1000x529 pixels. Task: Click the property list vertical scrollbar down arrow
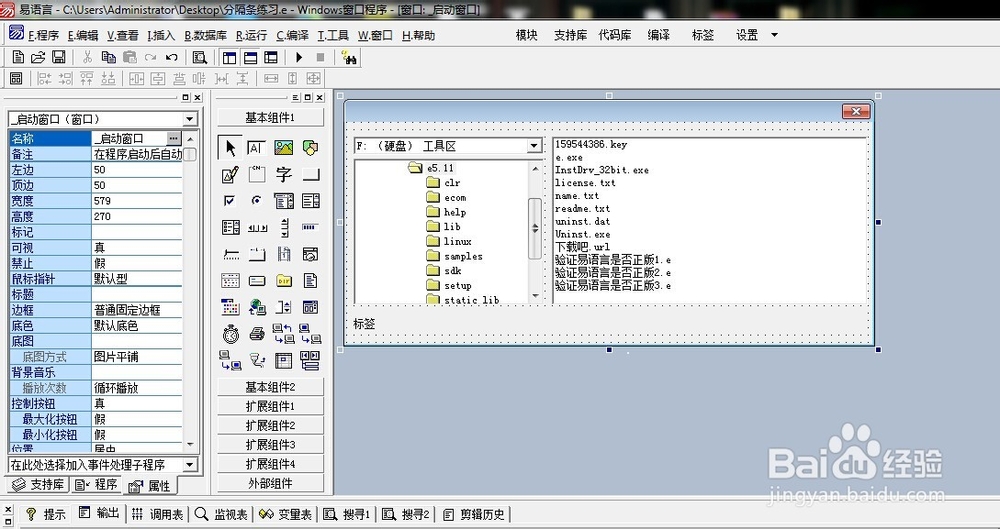(x=190, y=444)
